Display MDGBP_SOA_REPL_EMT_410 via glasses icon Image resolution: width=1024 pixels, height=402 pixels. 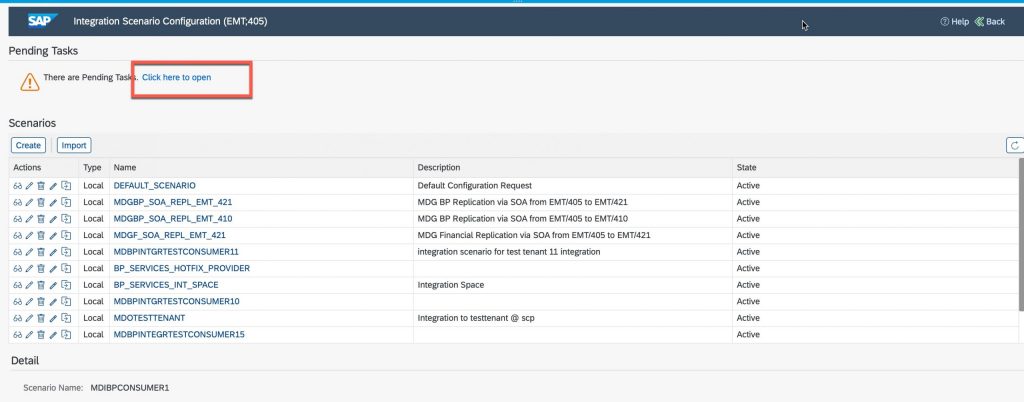click(x=18, y=219)
